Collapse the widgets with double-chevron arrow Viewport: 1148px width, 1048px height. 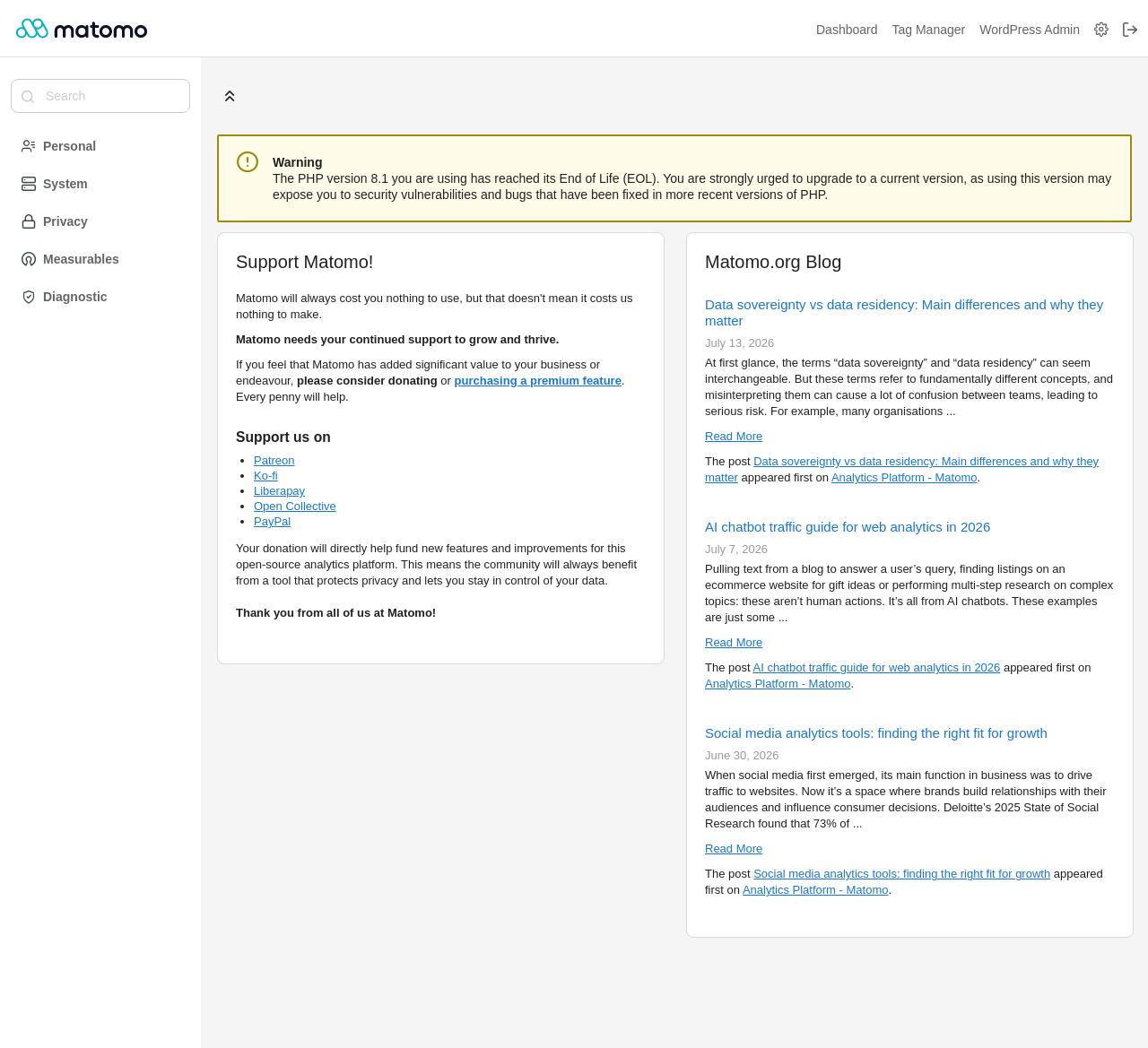pos(230,96)
